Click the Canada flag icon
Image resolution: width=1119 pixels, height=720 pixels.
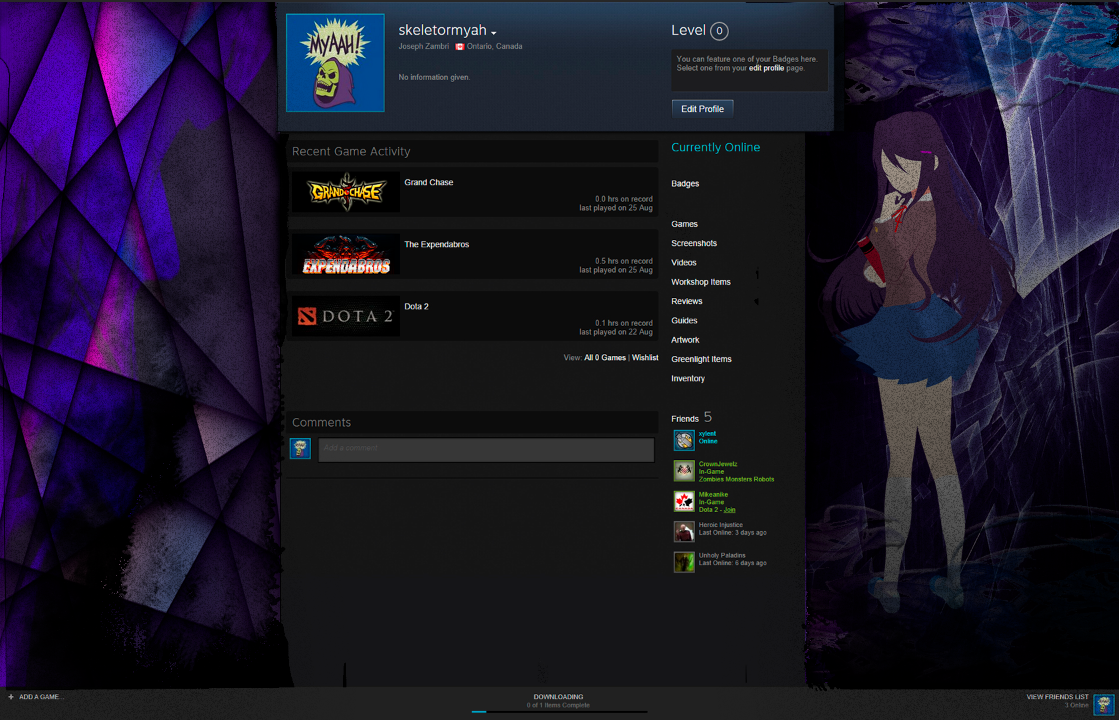click(460, 47)
